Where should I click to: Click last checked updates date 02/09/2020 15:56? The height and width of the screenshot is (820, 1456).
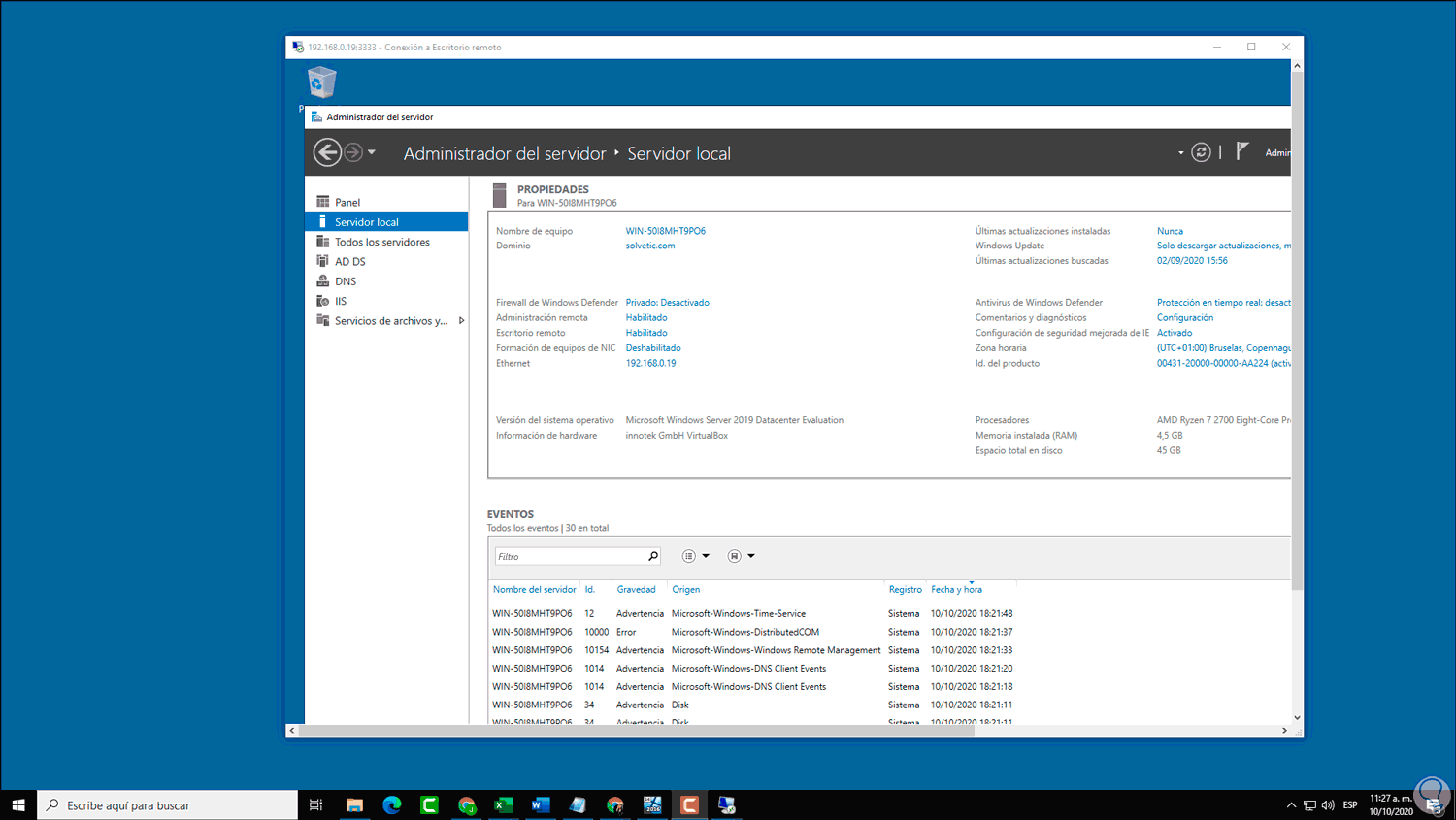1192,260
